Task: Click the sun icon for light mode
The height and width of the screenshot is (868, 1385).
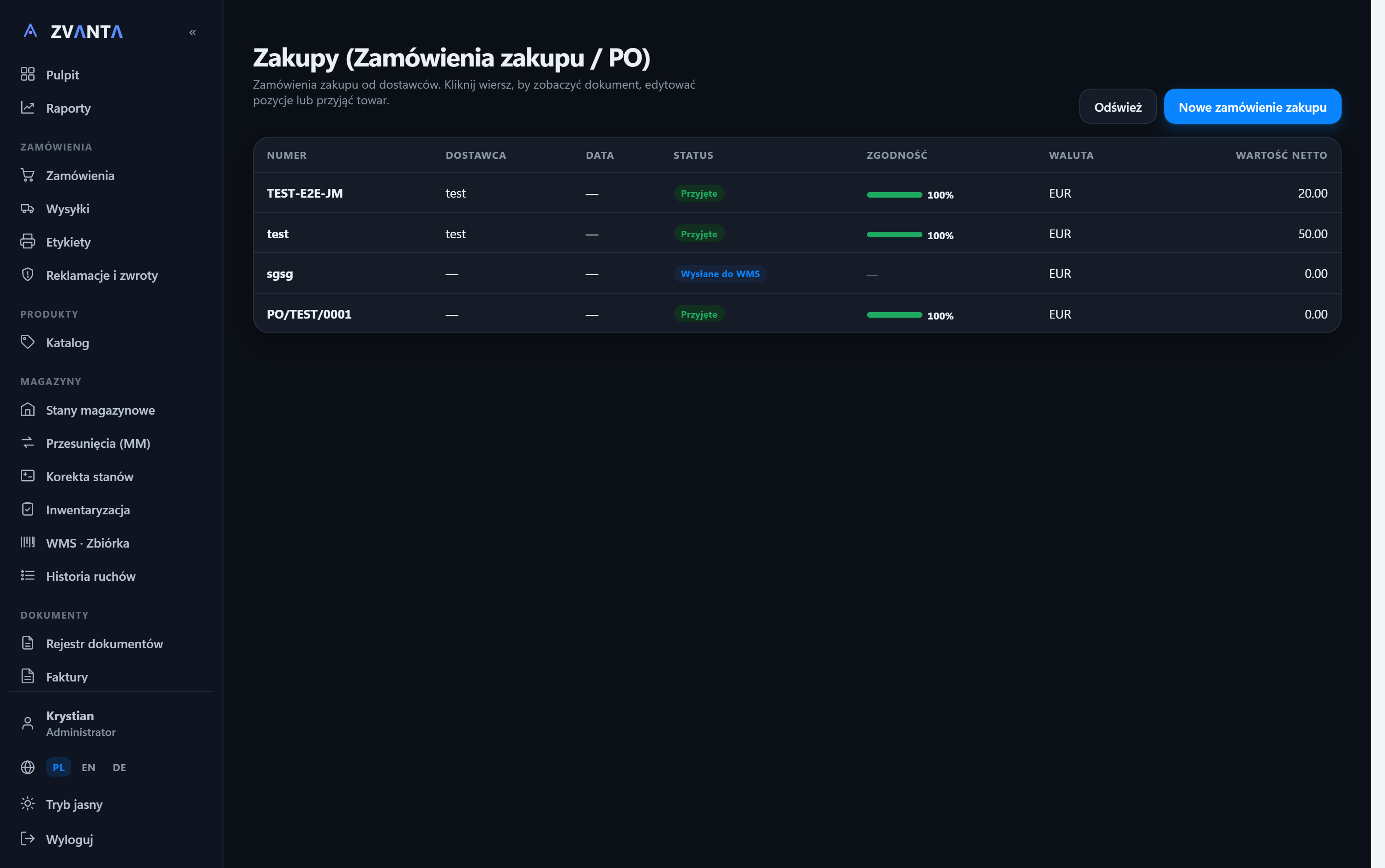Action: click(x=28, y=804)
